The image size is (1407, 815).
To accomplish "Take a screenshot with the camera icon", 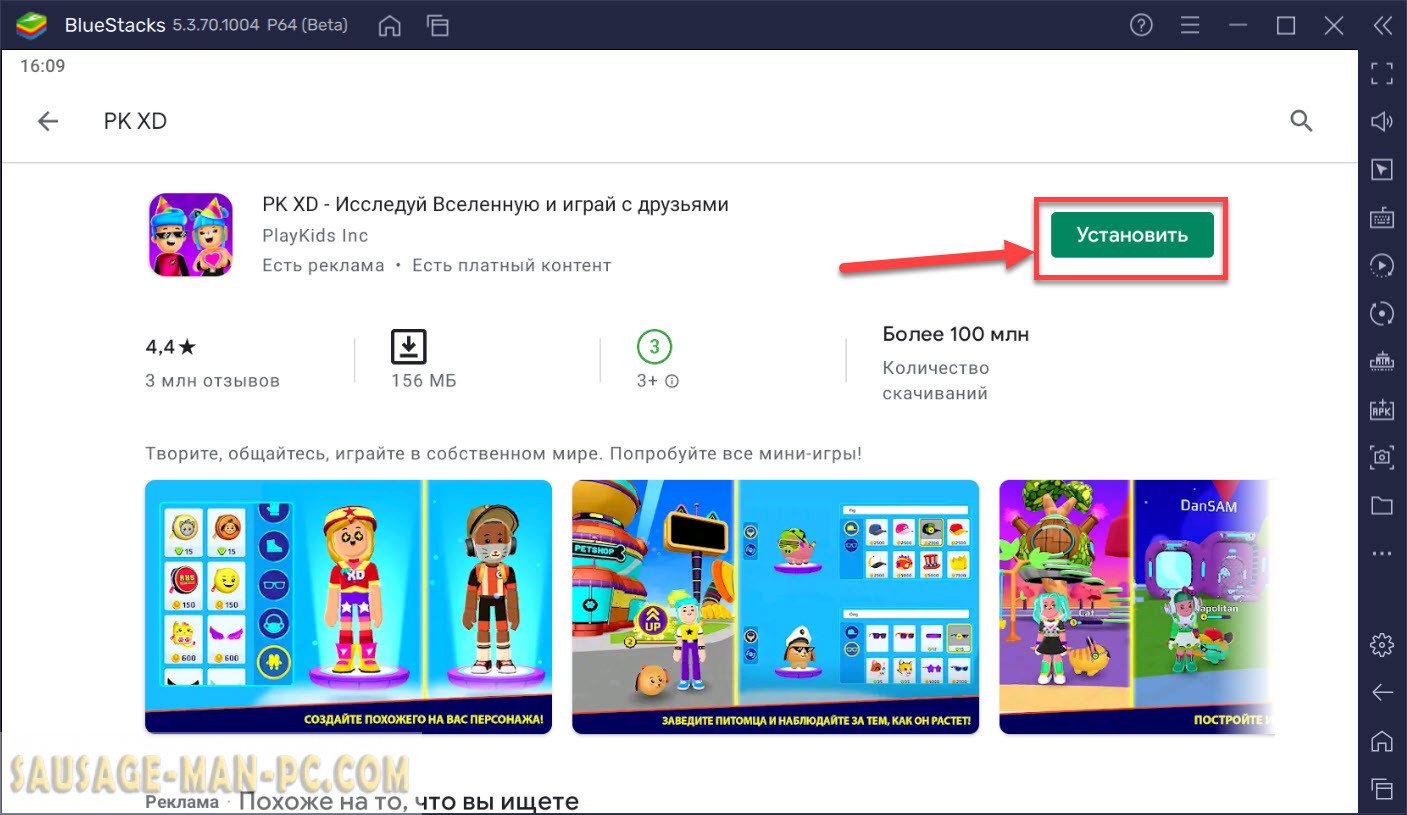I will coord(1382,457).
